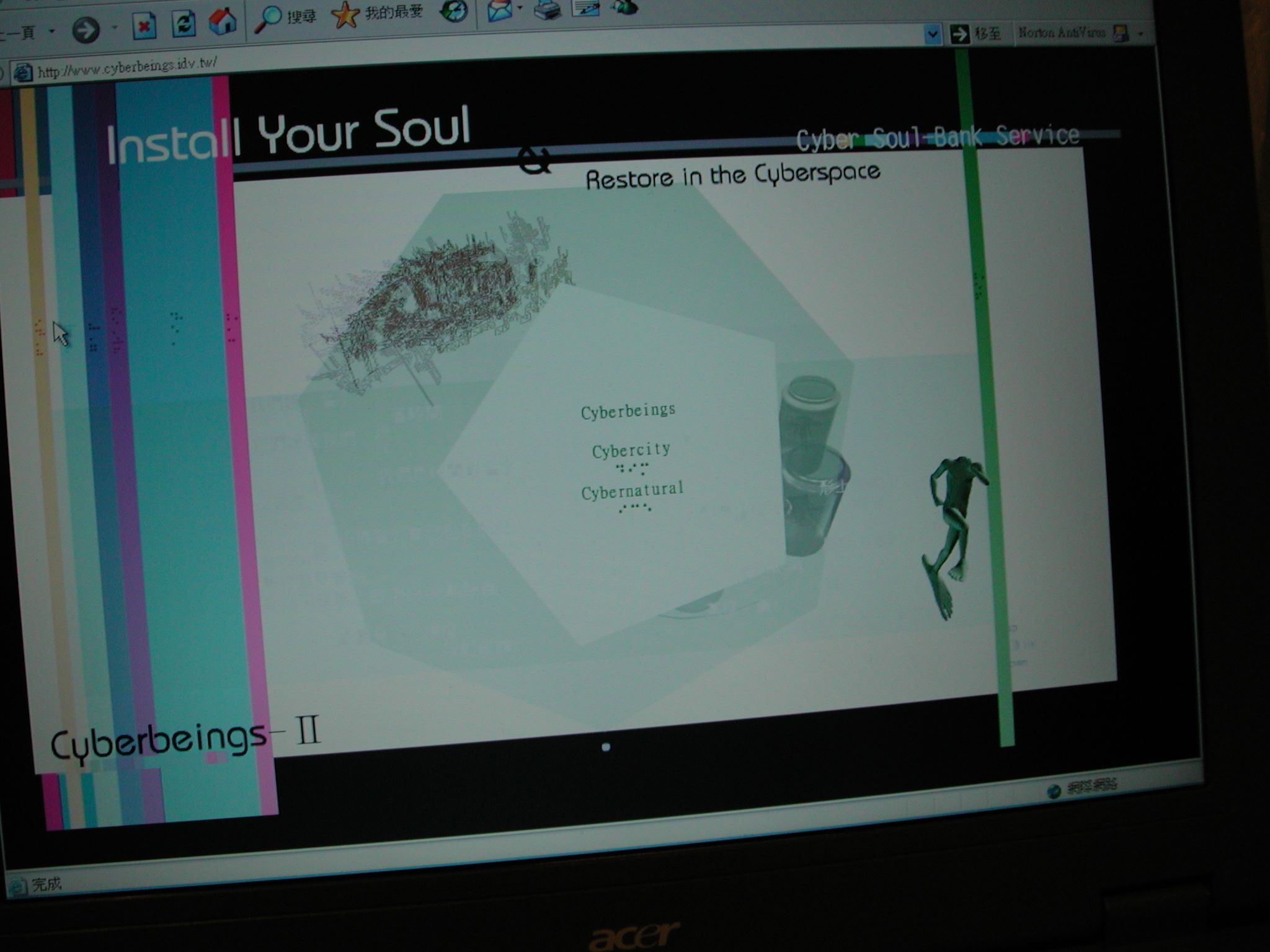1270x952 pixels.
Task: Expand the Norton AntiVirus dropdown arrow
Action: click(1140, 33)
